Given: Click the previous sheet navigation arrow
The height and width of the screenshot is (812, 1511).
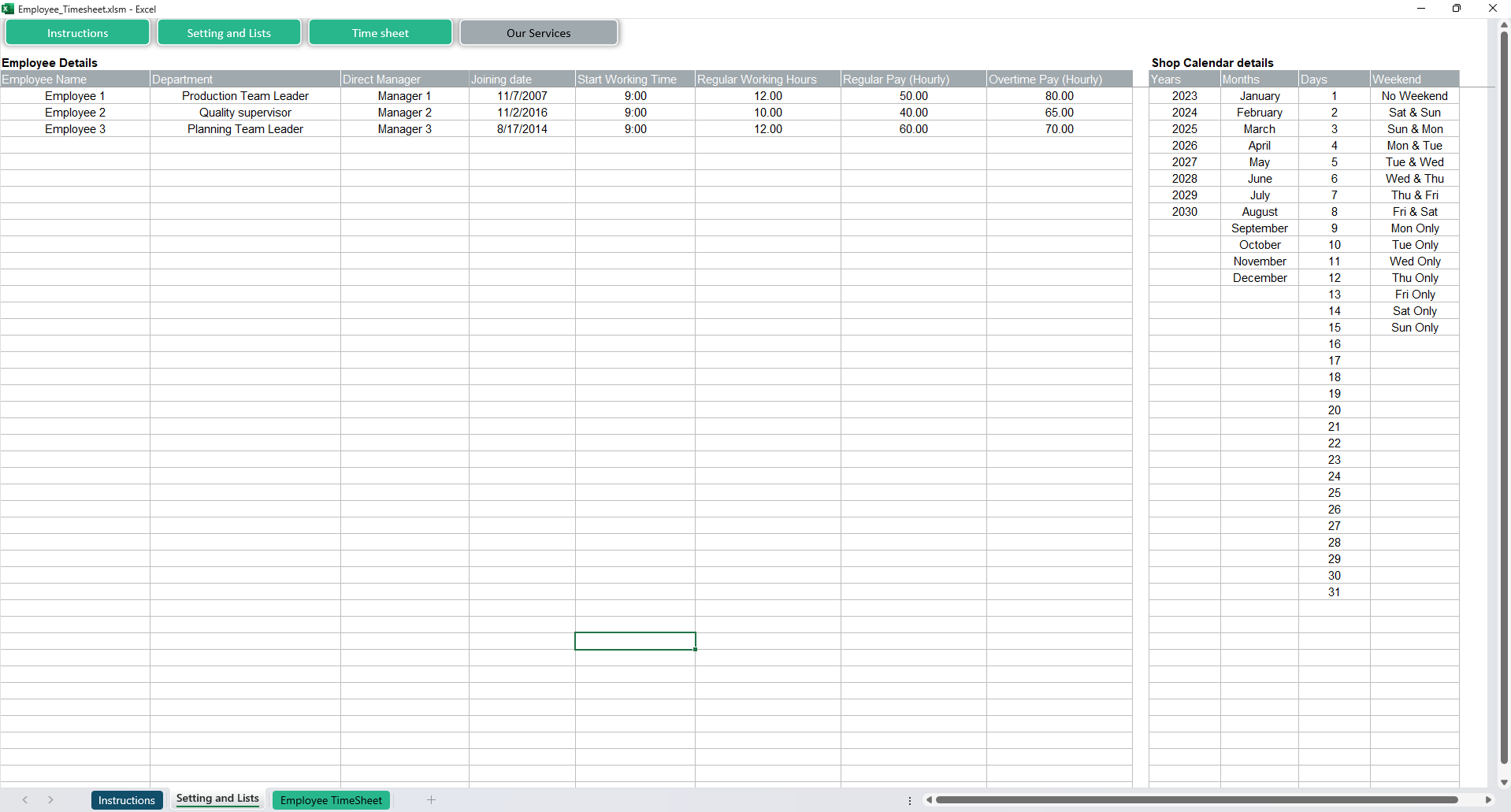Looking at the screenshot, I should pyautogui.click(x=25, y=799).
